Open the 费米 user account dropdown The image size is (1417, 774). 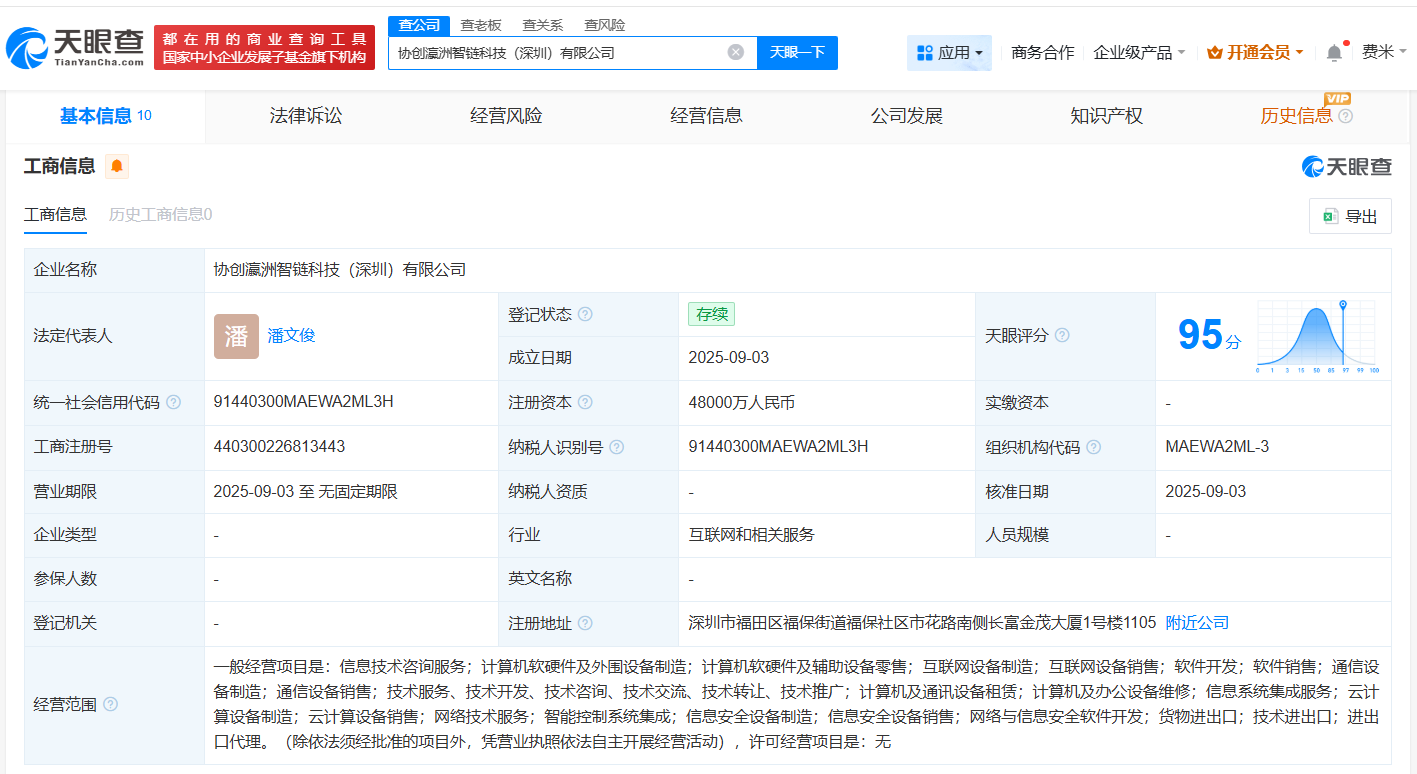pos(1384,53)
